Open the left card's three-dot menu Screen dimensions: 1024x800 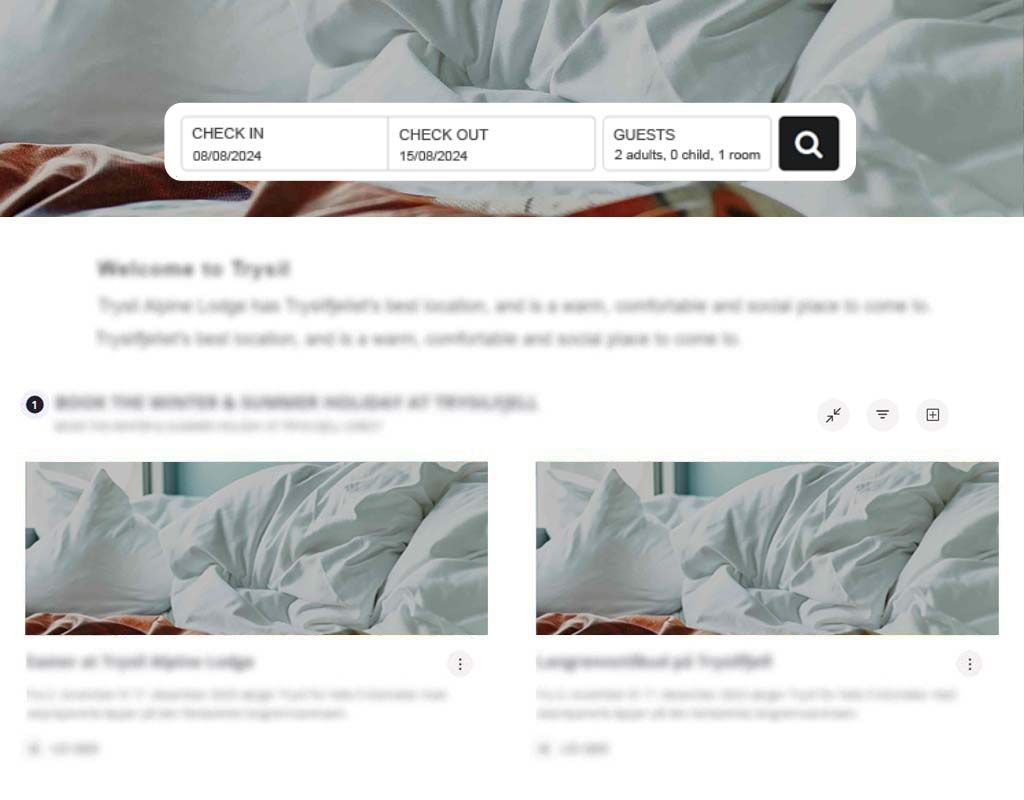tap(460, 664)
